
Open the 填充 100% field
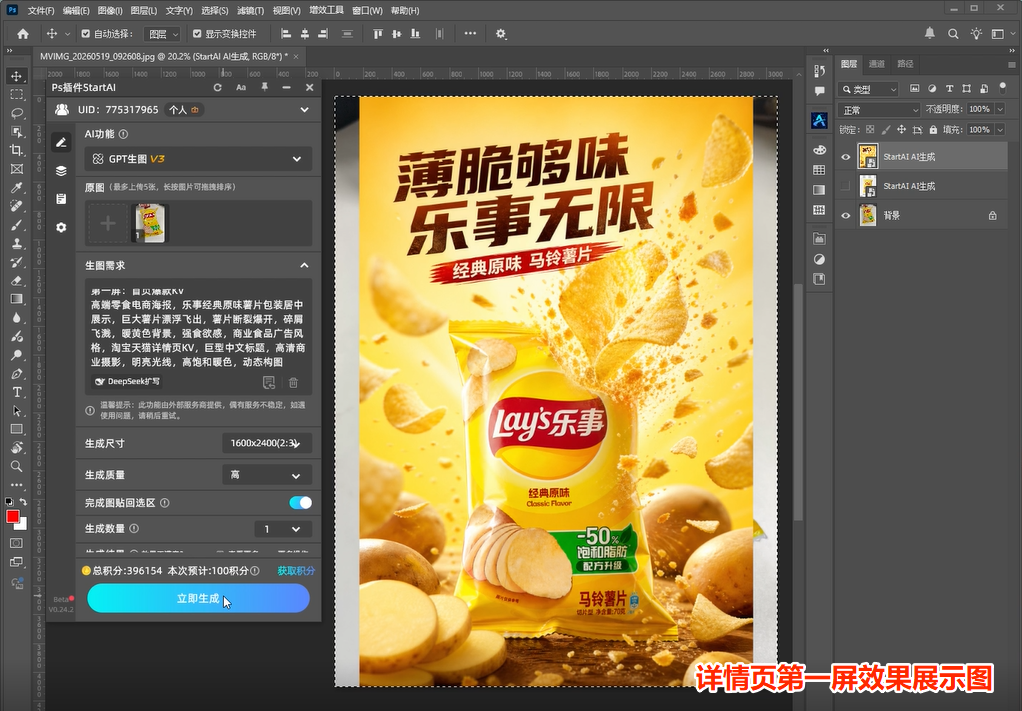click(980, 130)
